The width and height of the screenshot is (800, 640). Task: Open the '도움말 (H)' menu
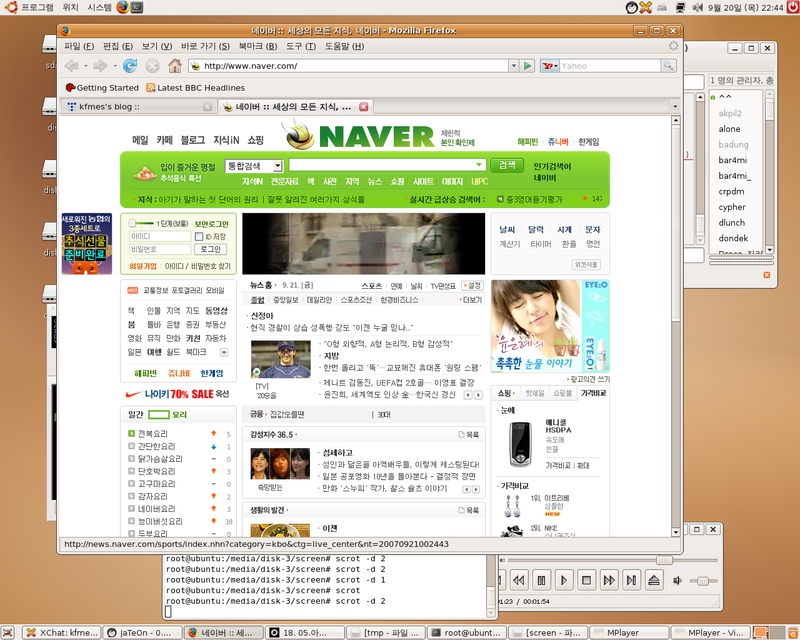344,46
